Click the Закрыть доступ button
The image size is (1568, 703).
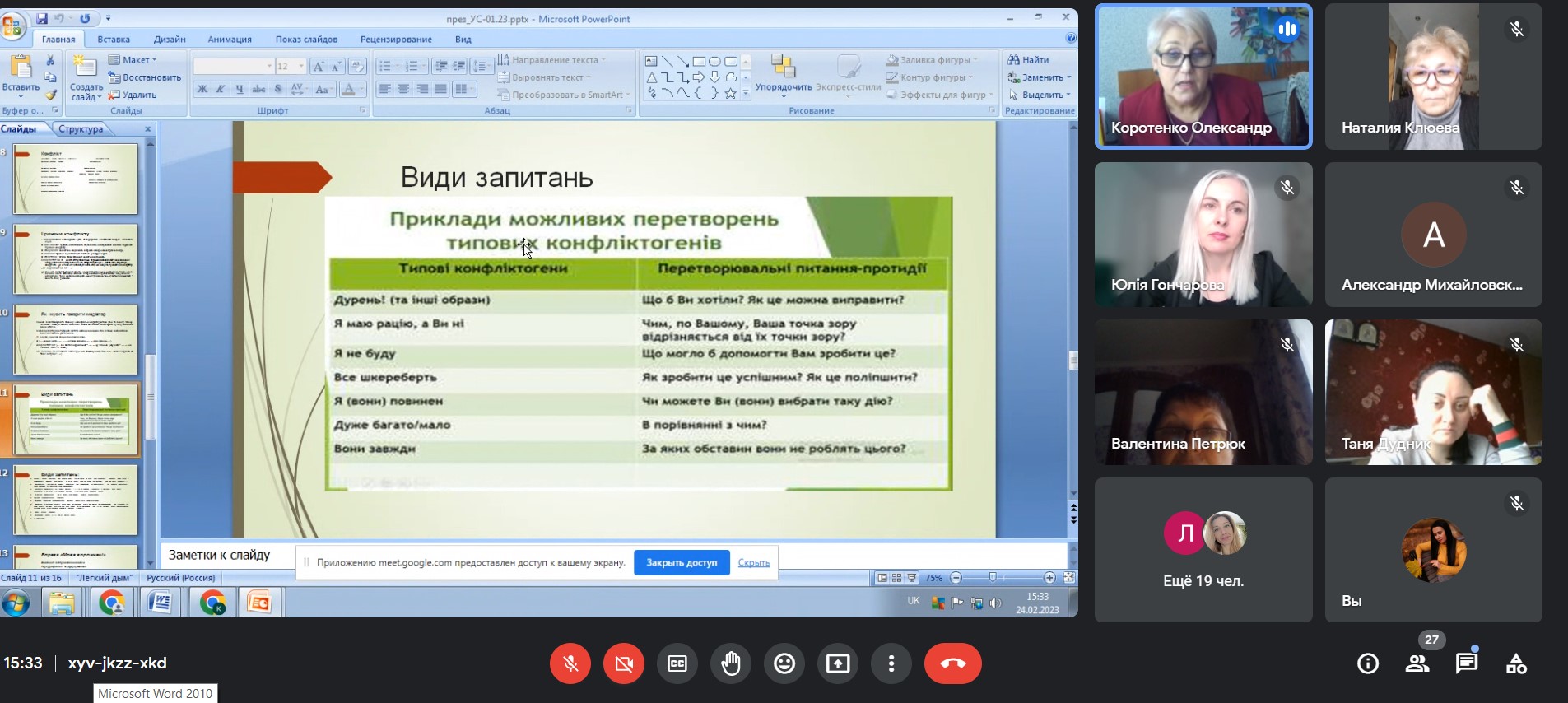point(682,563)
